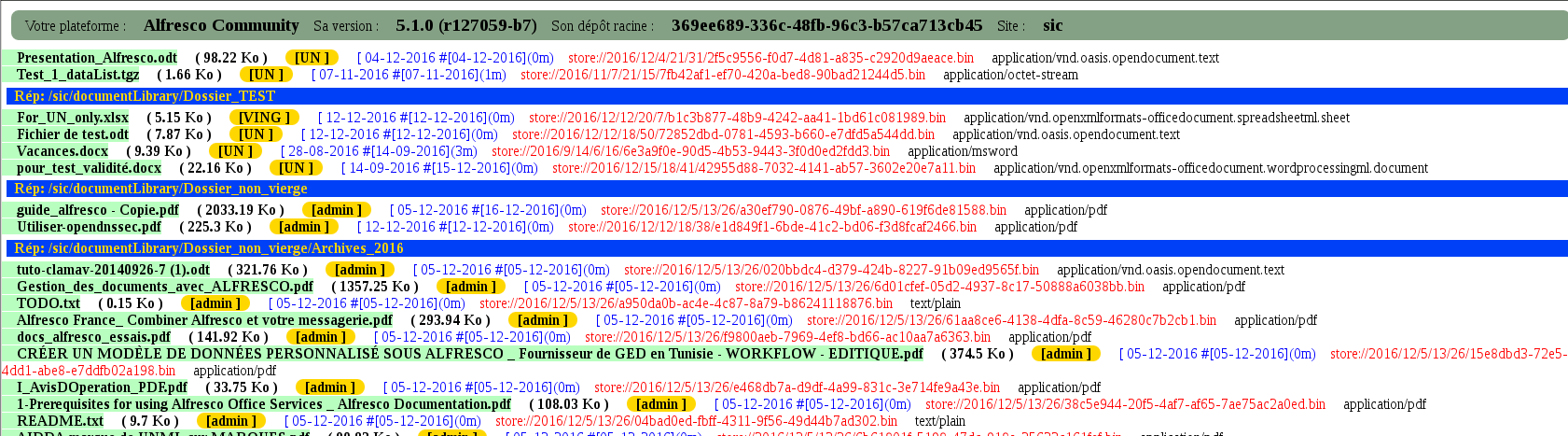Click version number 5.1.0 (r127059-b7)
The image size is (1568, 436).
pos(466,25)
